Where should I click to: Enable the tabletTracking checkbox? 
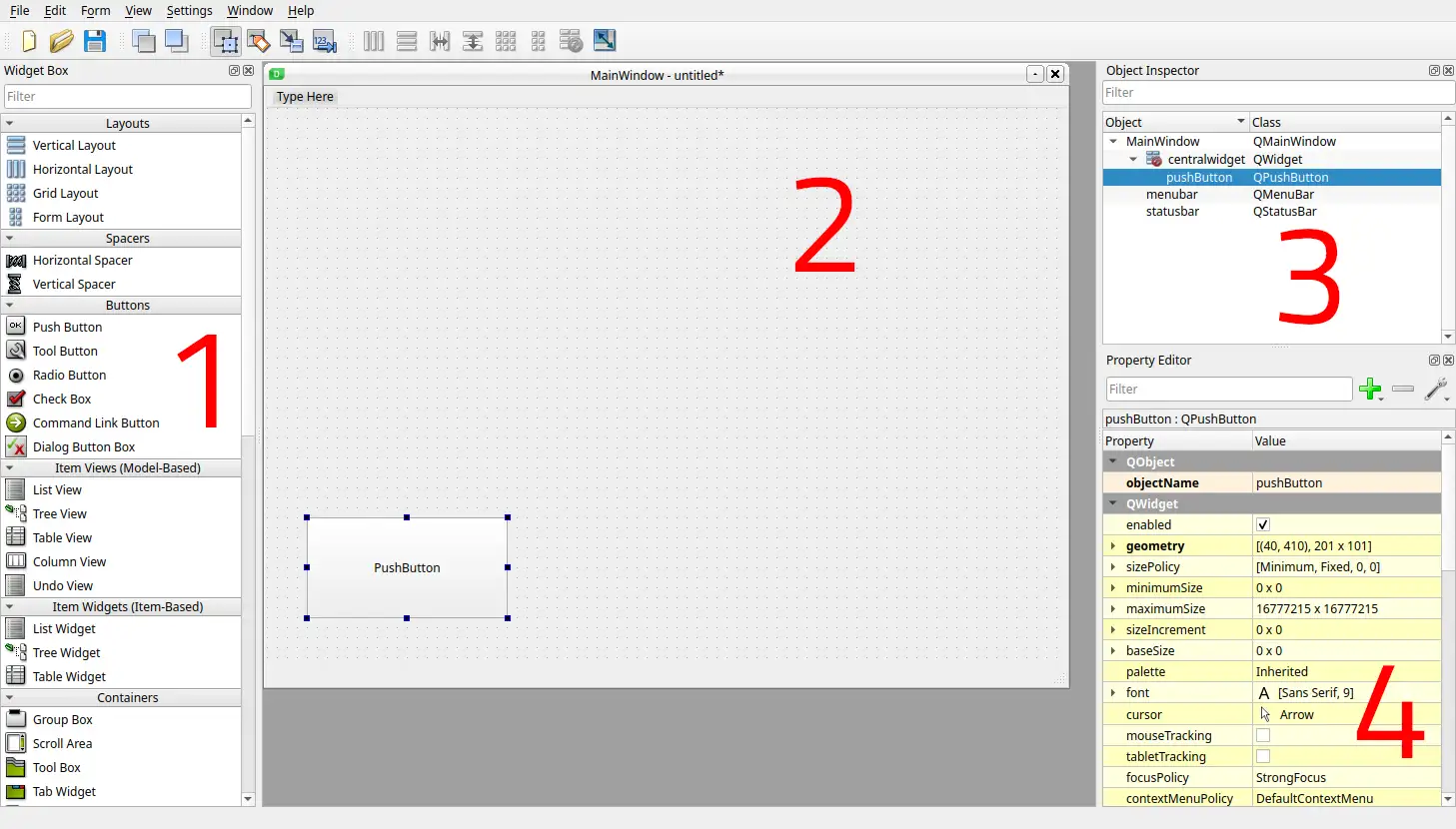tap(1263, 757)
